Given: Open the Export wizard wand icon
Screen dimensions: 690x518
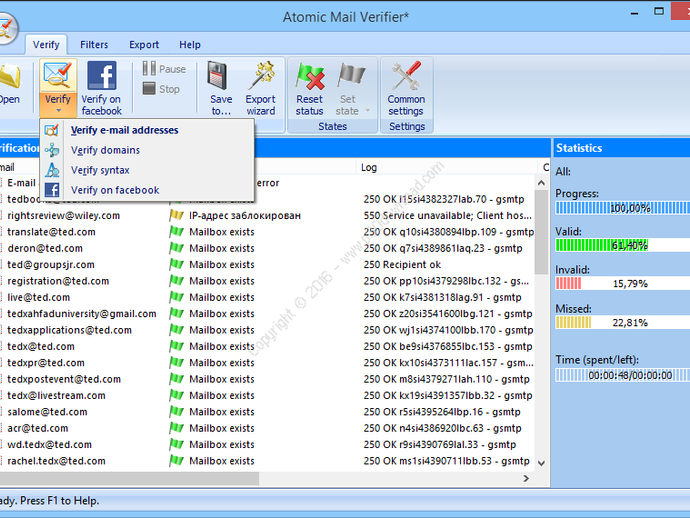Looking at the screenshot, I should (261, 76).
